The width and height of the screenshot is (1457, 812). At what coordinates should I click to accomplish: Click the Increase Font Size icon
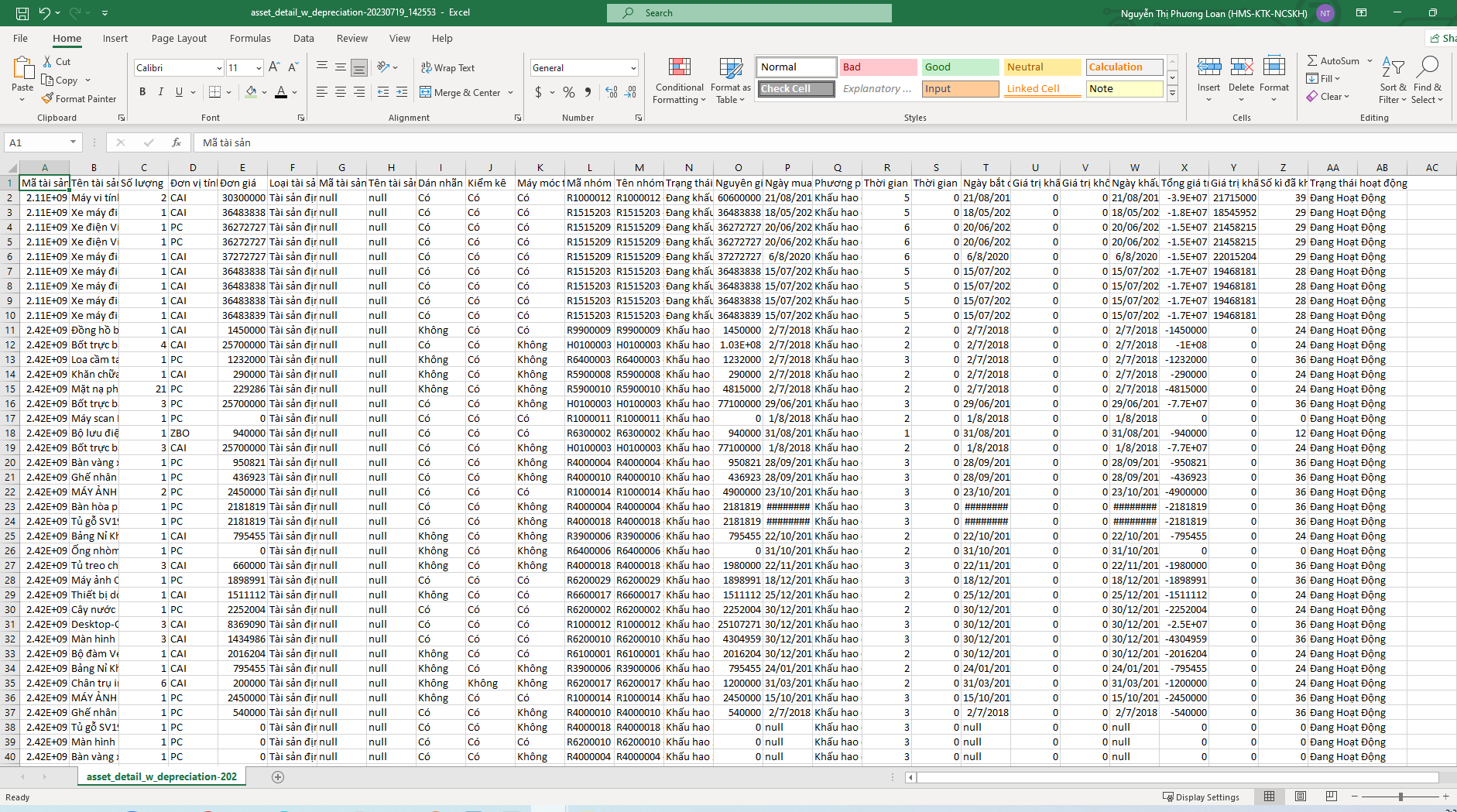tap(274, 67)
